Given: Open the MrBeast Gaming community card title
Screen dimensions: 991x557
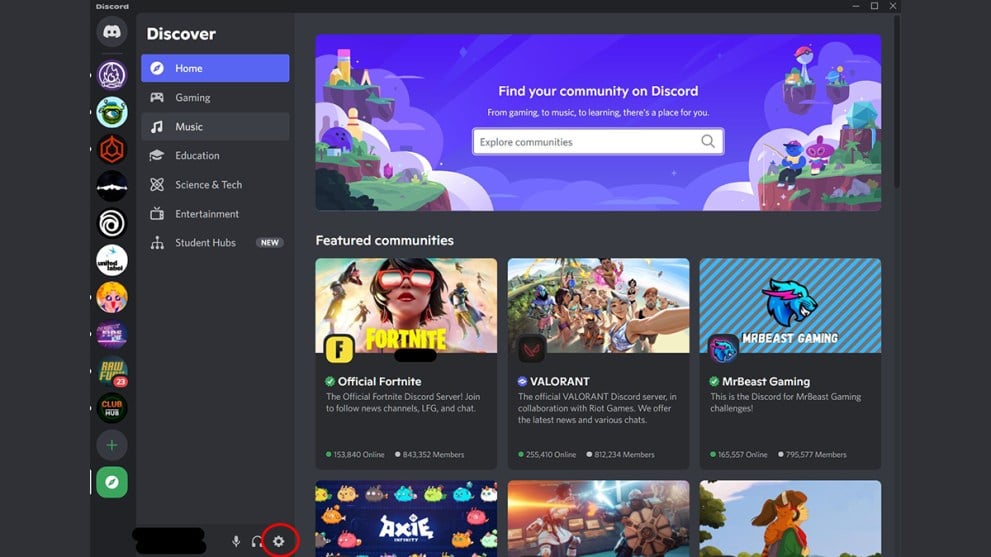Looking at the screenshot, I should pyautogui.click(x=765, y=381).
